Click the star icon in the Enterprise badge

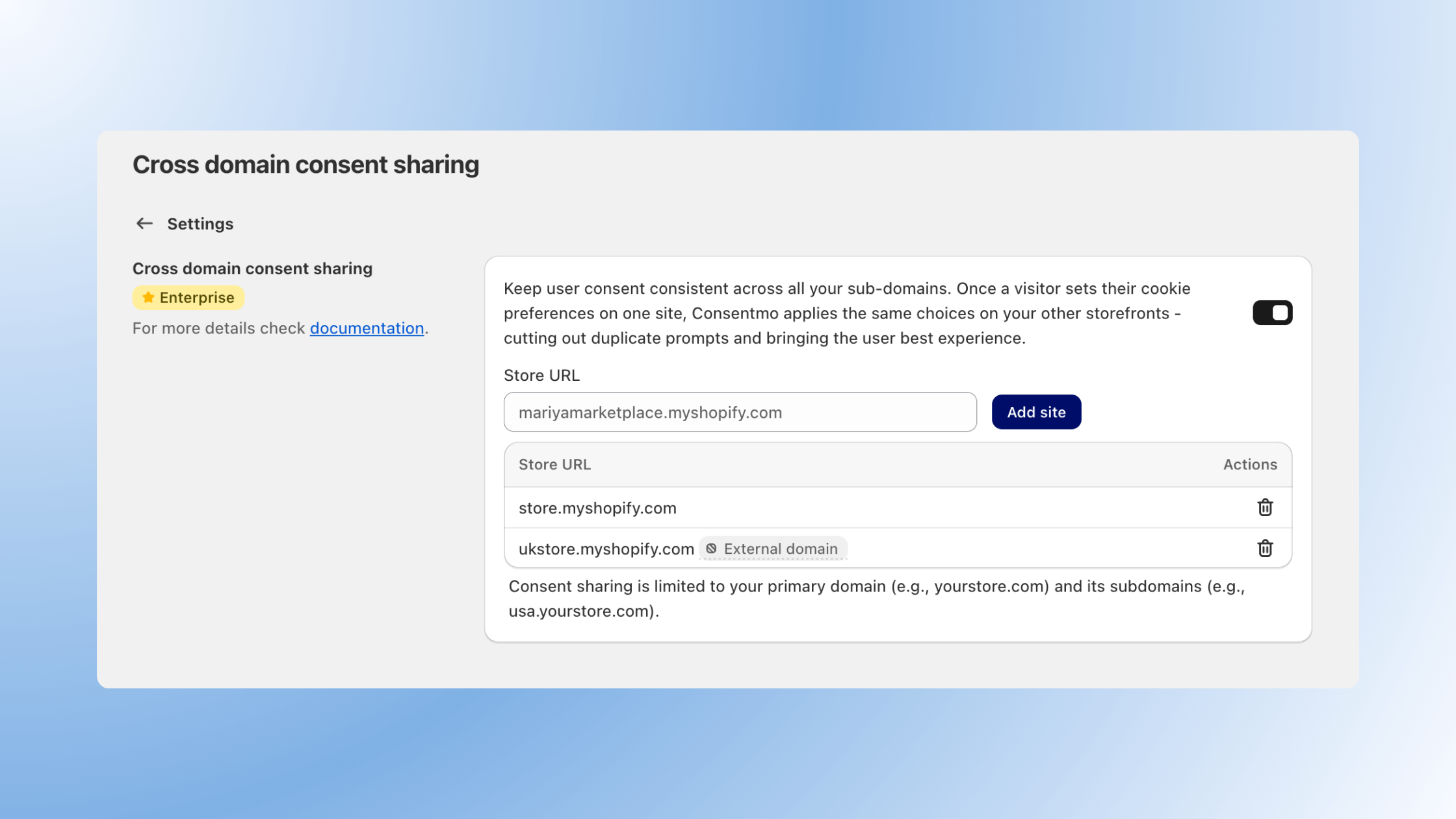click(x=147, y=297)
